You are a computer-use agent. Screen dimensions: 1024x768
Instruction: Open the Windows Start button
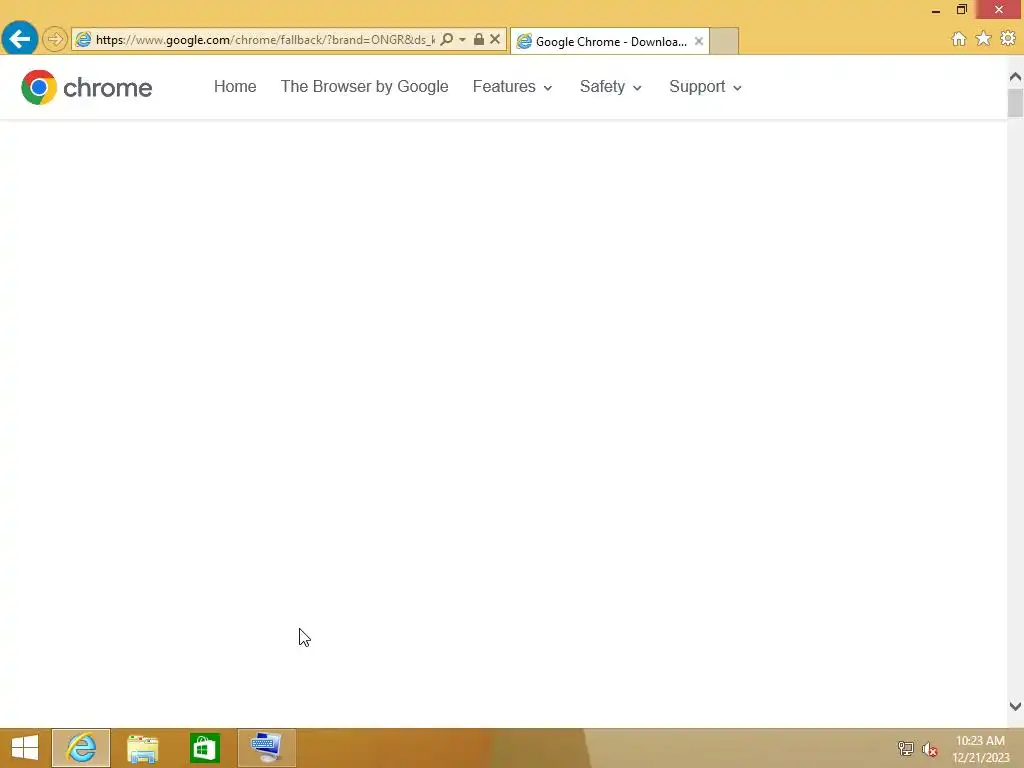(x=25, y=748)
